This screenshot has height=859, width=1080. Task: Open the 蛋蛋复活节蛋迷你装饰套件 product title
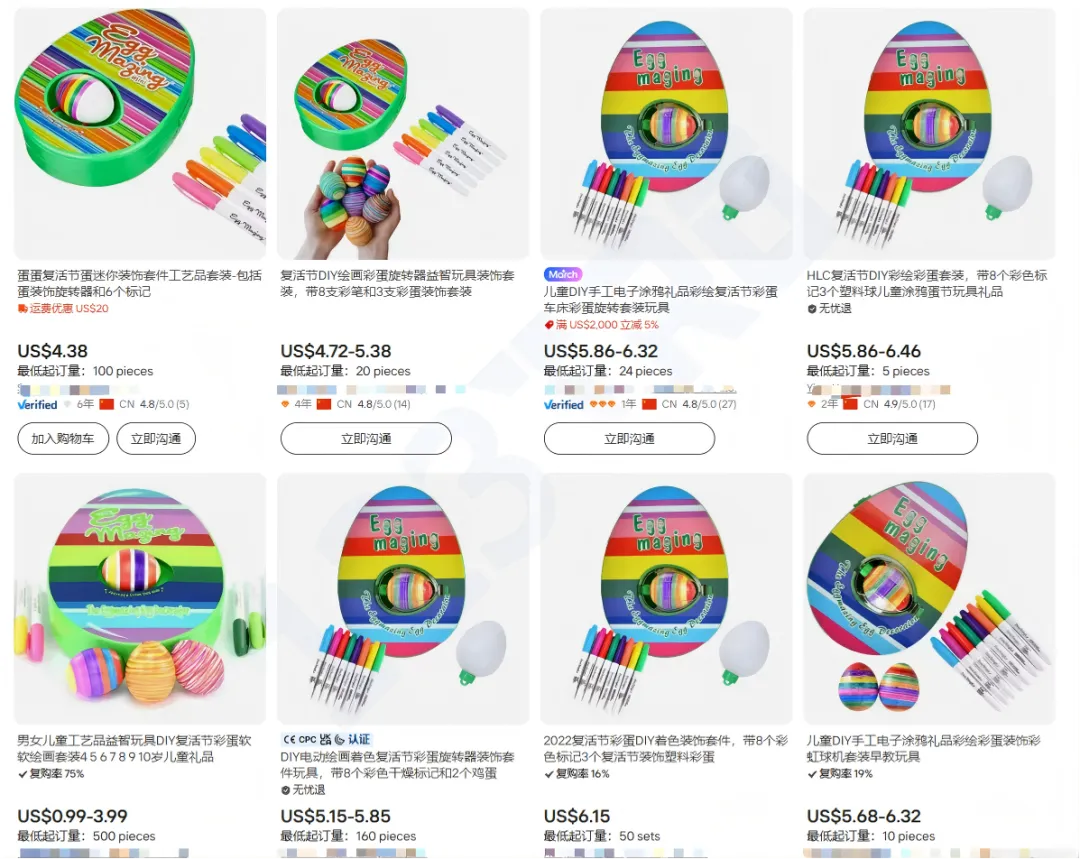tap(140, 283)
